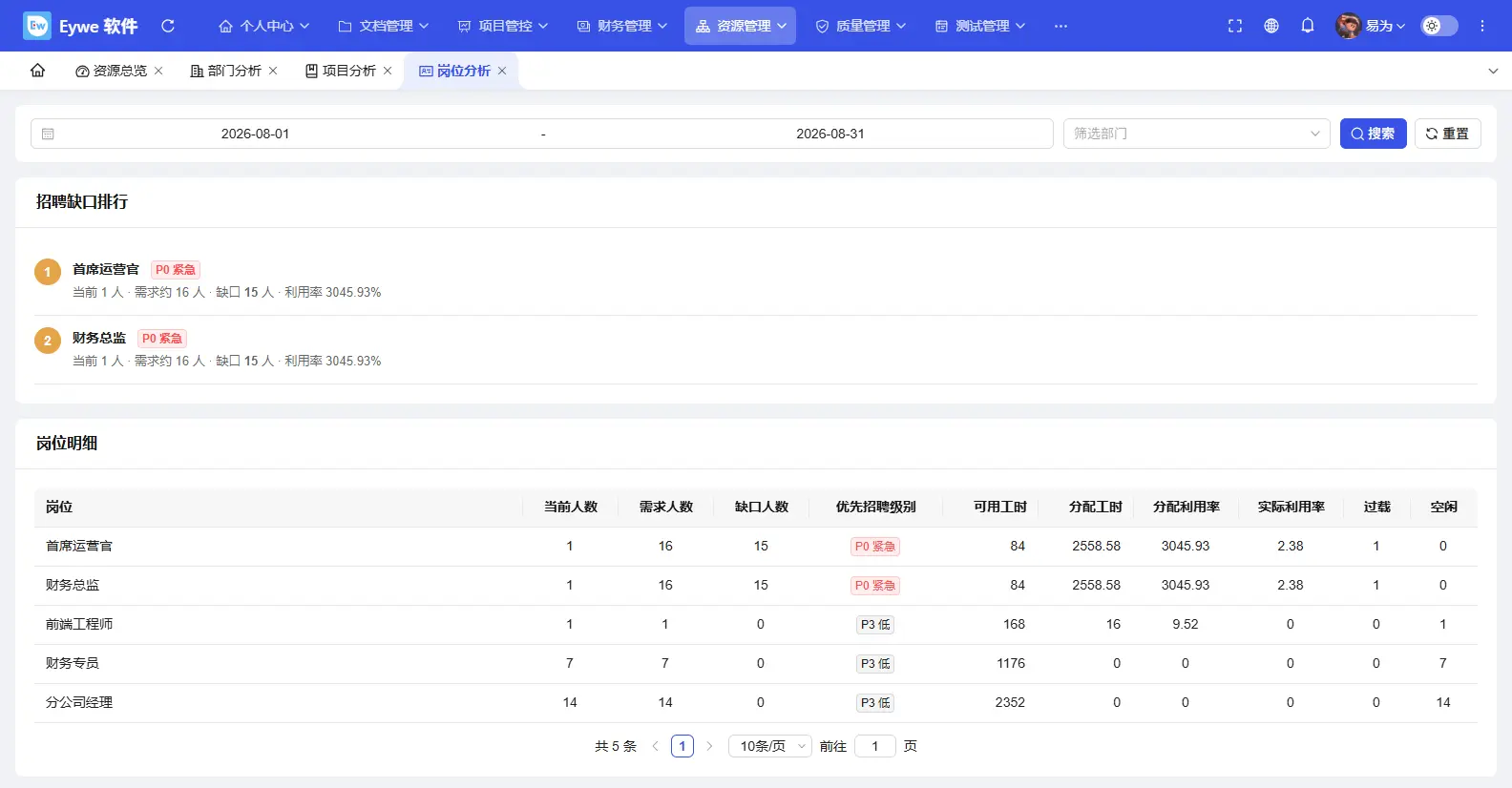The image size is (1512, 788).
Task: Click 分配利用率 column header
Action: [x=1186, y=507]
